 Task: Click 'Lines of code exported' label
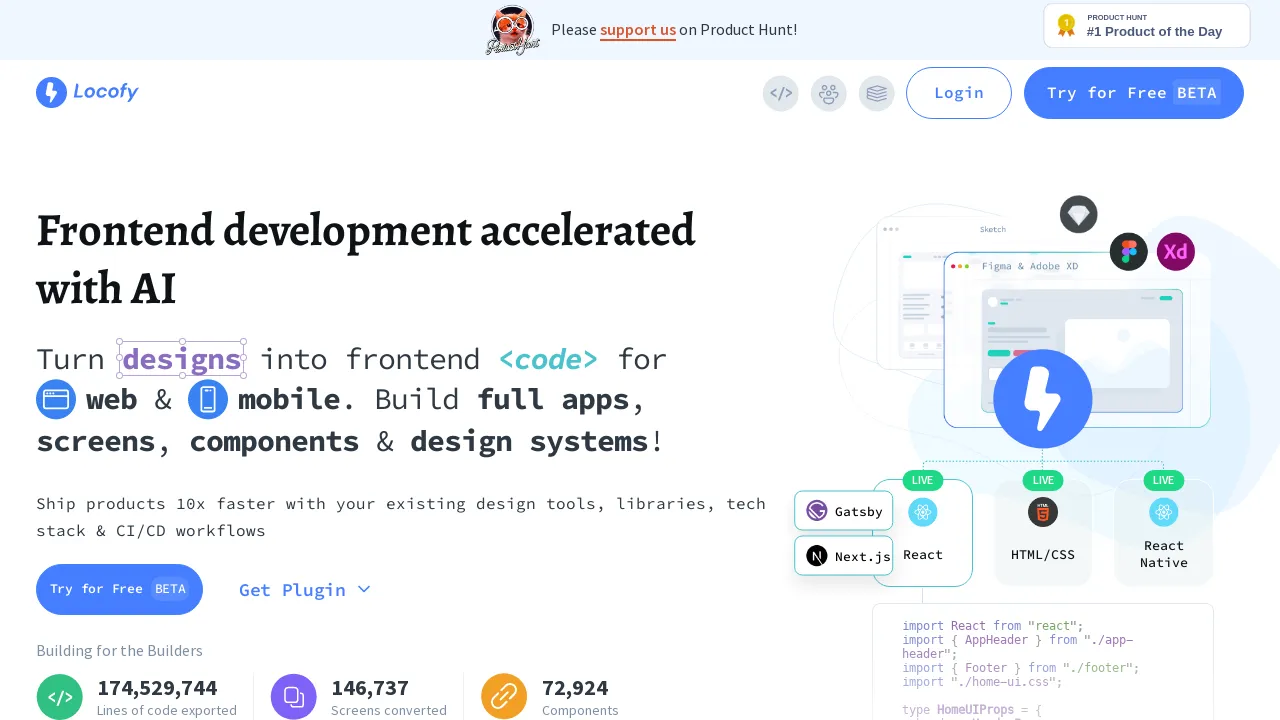click(167, 710)
